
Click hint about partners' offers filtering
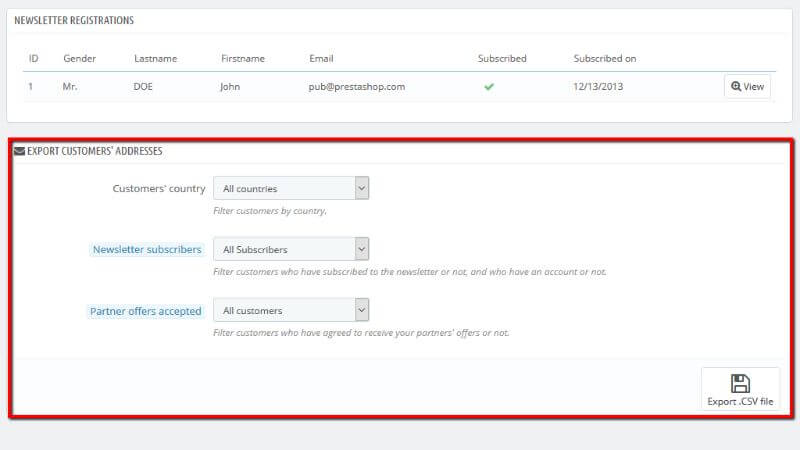tap(361, 333)
